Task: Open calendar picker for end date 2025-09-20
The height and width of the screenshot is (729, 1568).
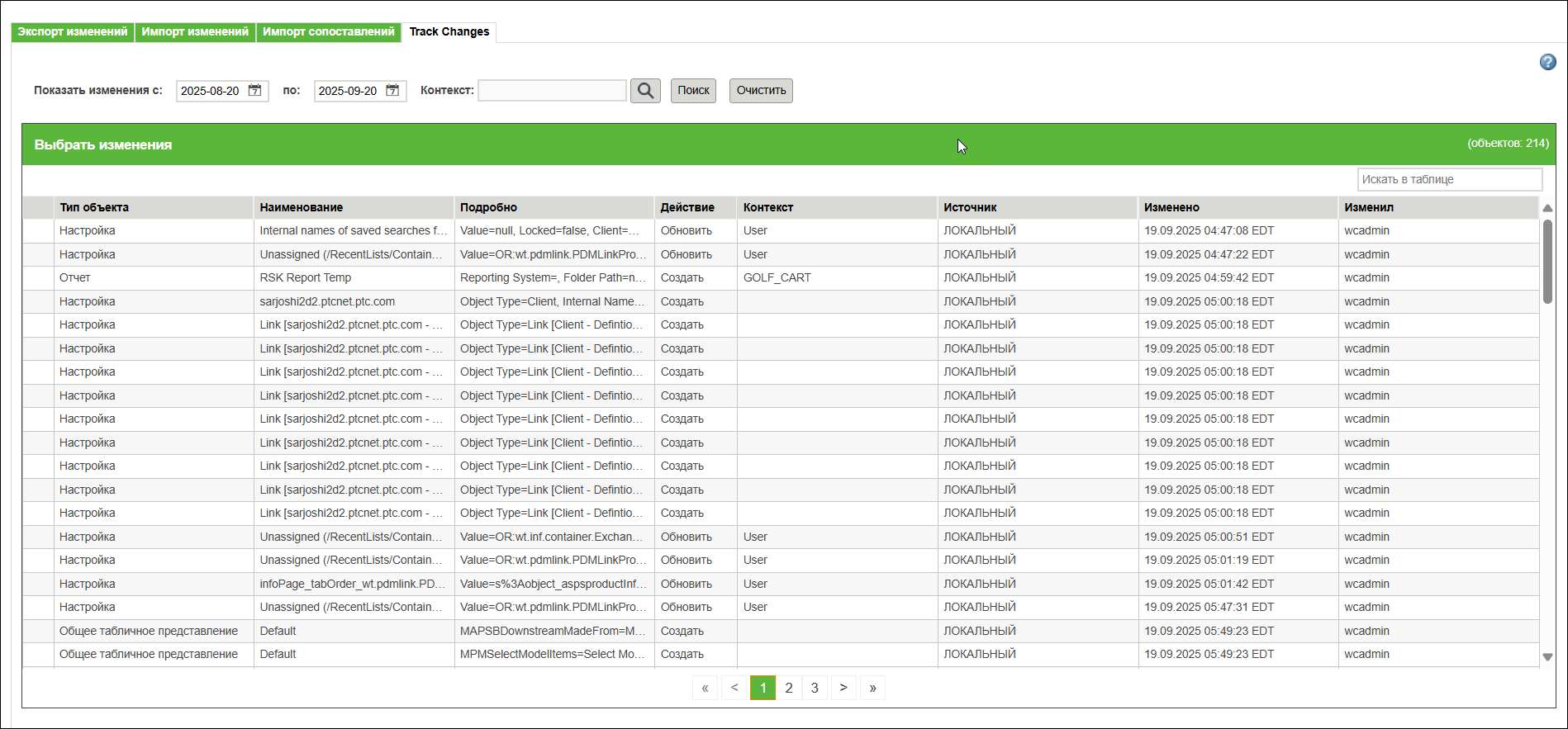Action: (x=392, y=90)
